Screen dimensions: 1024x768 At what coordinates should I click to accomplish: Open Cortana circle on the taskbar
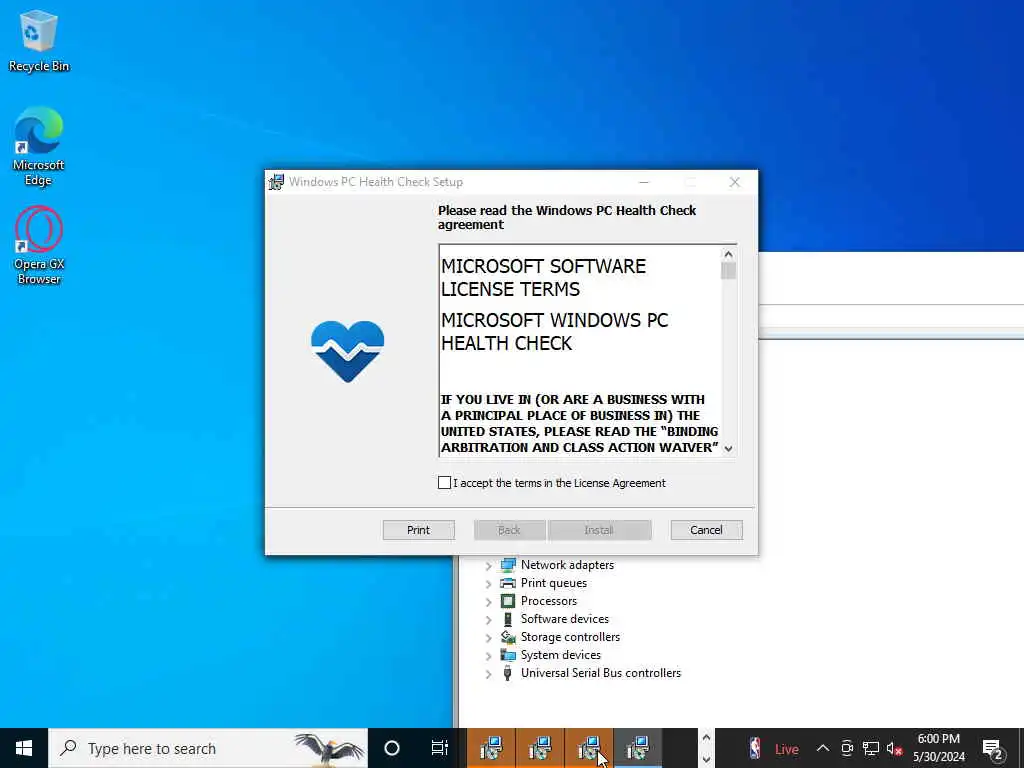[392, 748]
